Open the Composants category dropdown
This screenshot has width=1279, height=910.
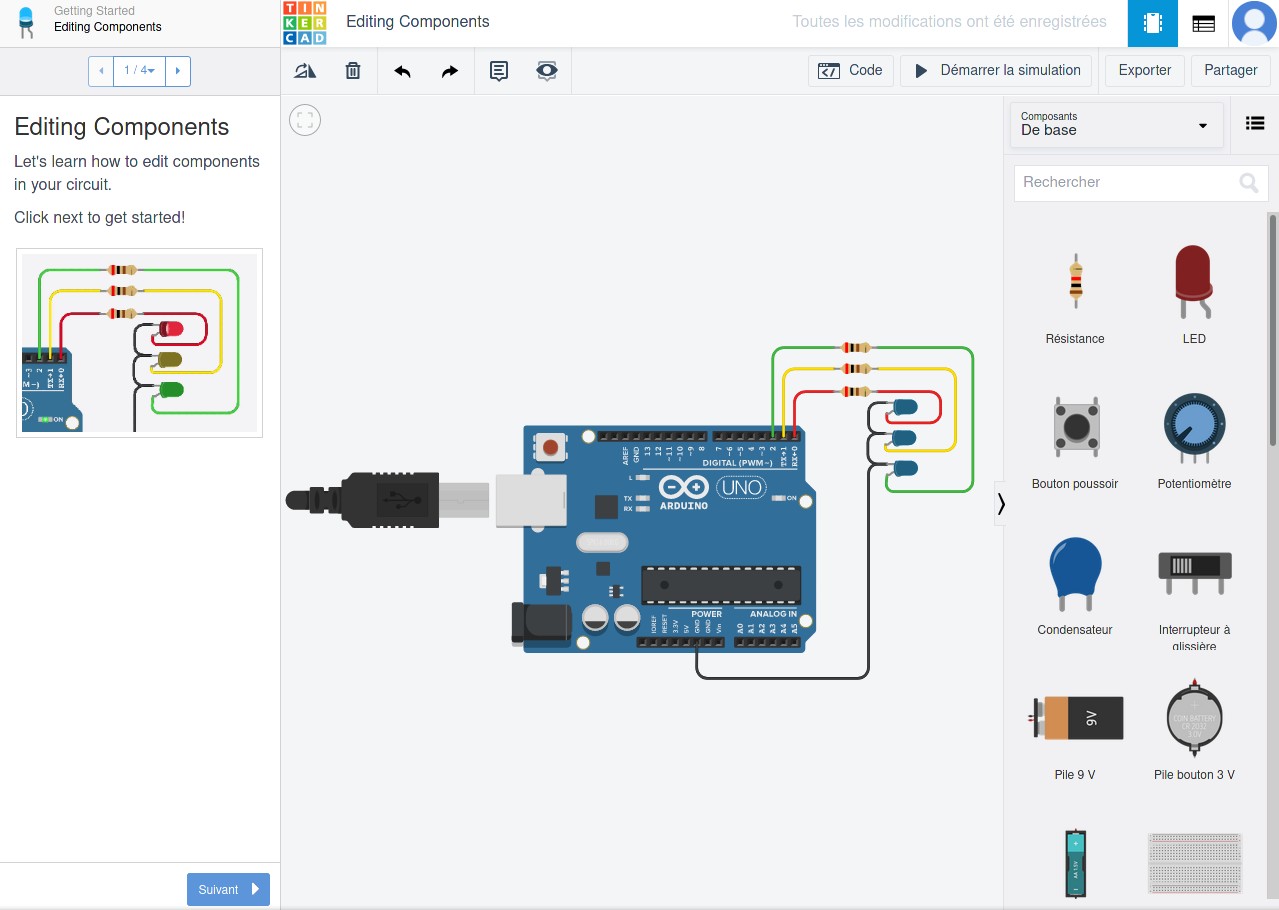point(1117,125)
